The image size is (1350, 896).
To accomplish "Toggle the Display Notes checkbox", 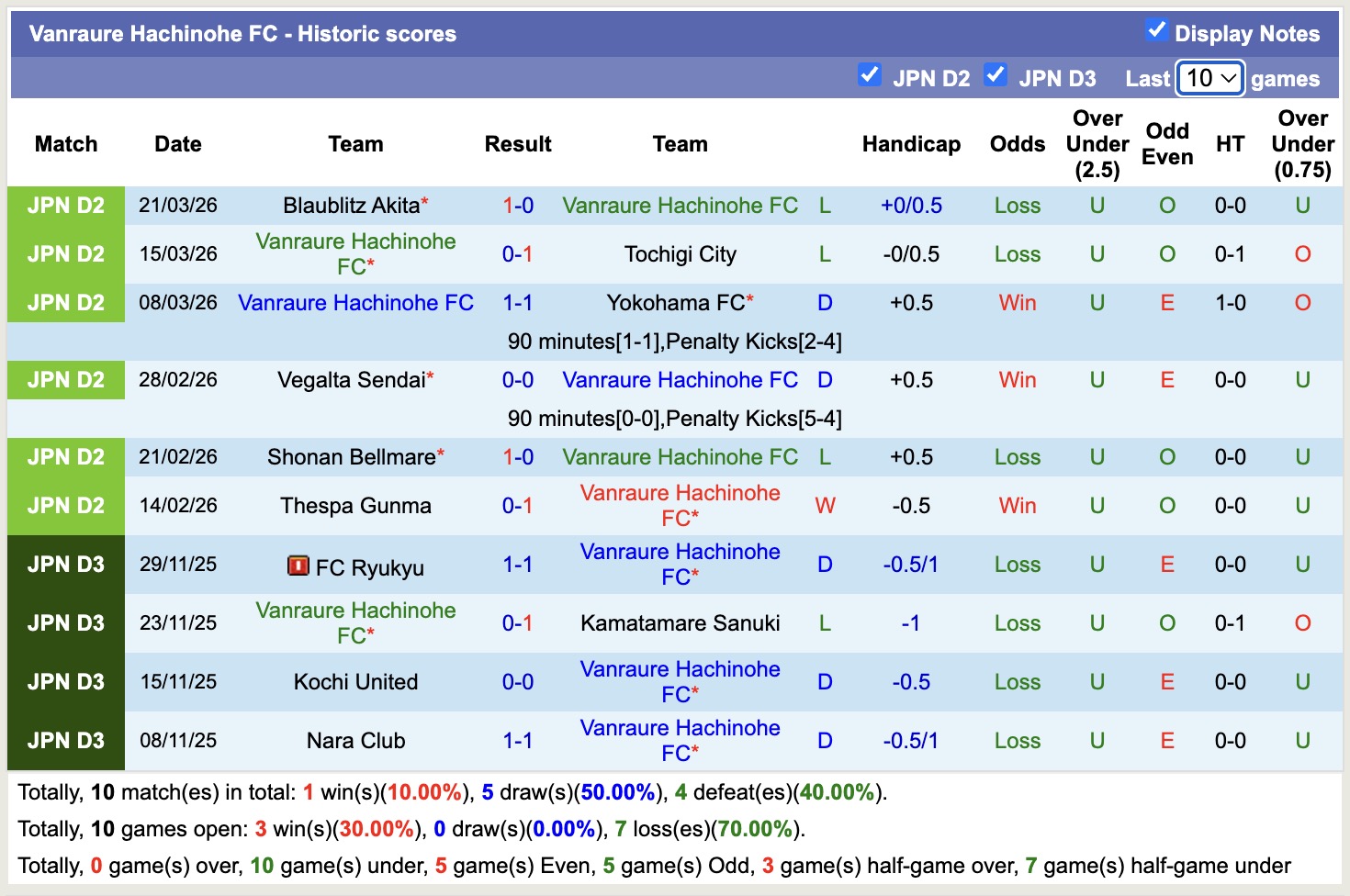I will tap(1156, 30).
